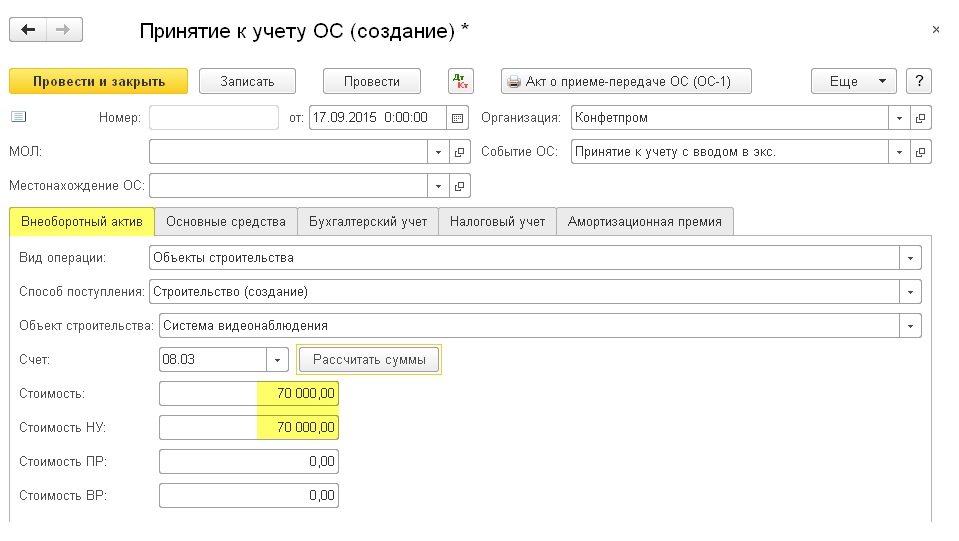
Task: Click the Вид операции field
Action: pos(524,258)
